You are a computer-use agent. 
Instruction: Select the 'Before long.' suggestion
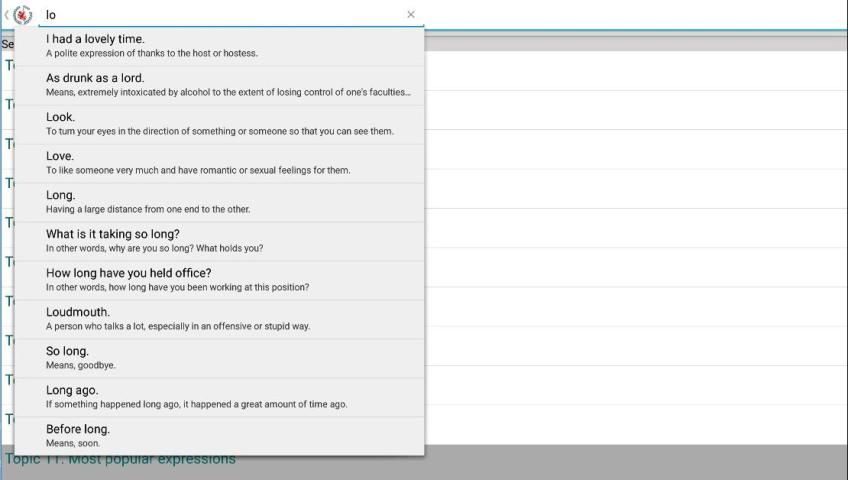point(78,429)
